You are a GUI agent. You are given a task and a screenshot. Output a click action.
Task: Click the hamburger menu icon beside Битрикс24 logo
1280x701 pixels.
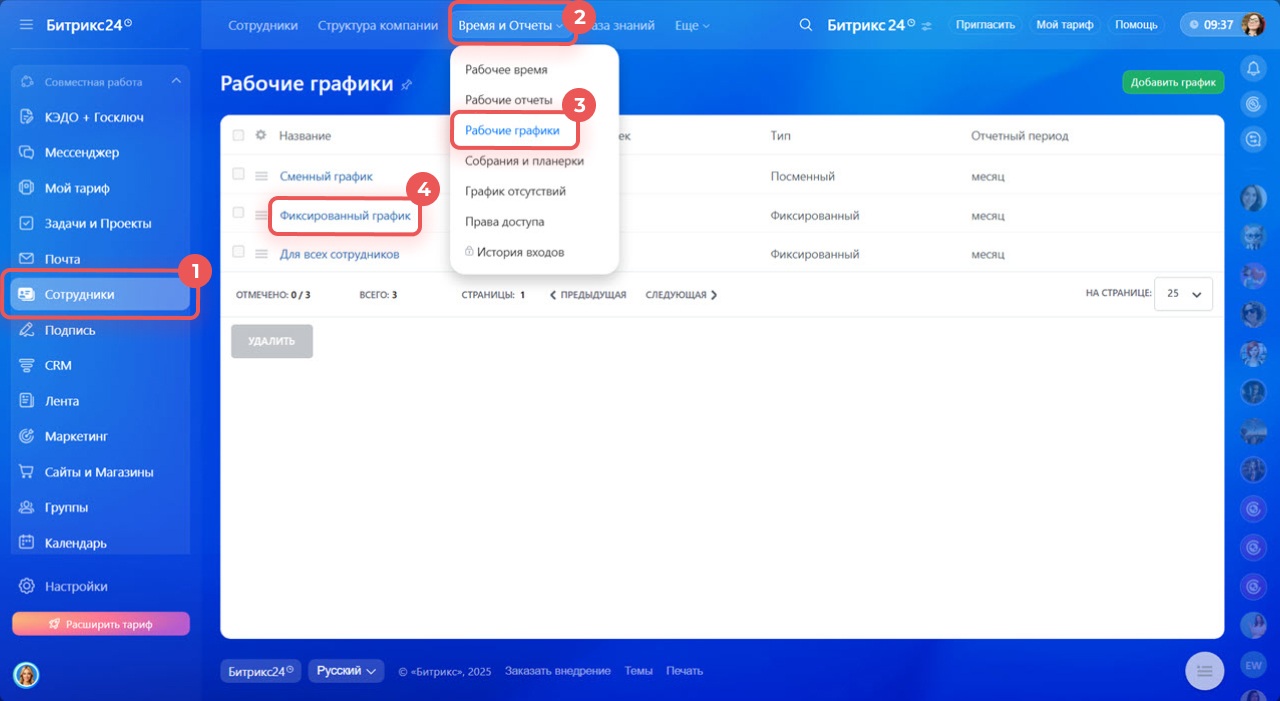26,24
